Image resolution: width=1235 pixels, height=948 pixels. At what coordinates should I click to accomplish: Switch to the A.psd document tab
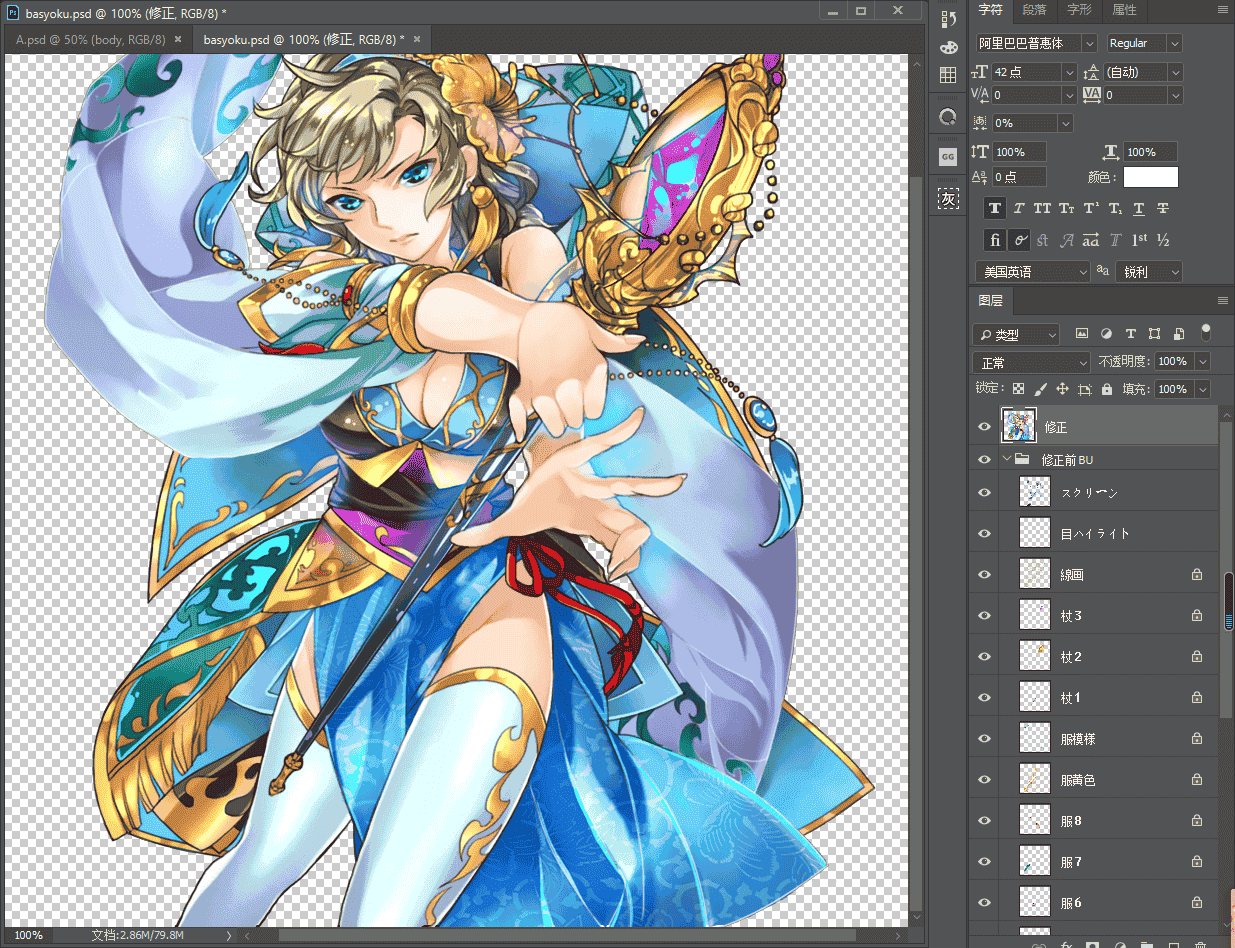click(91, 39)
